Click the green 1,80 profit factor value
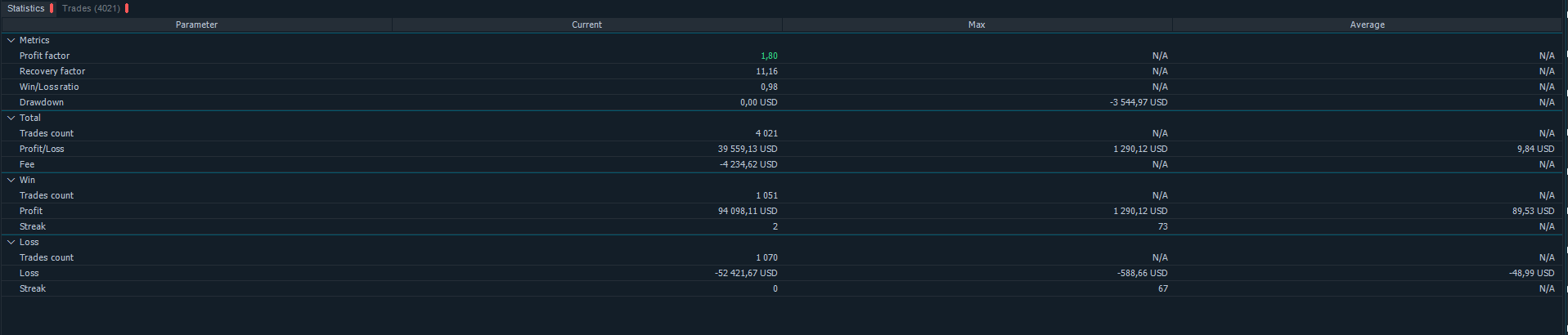1568x335 pixels. point(769,56)
